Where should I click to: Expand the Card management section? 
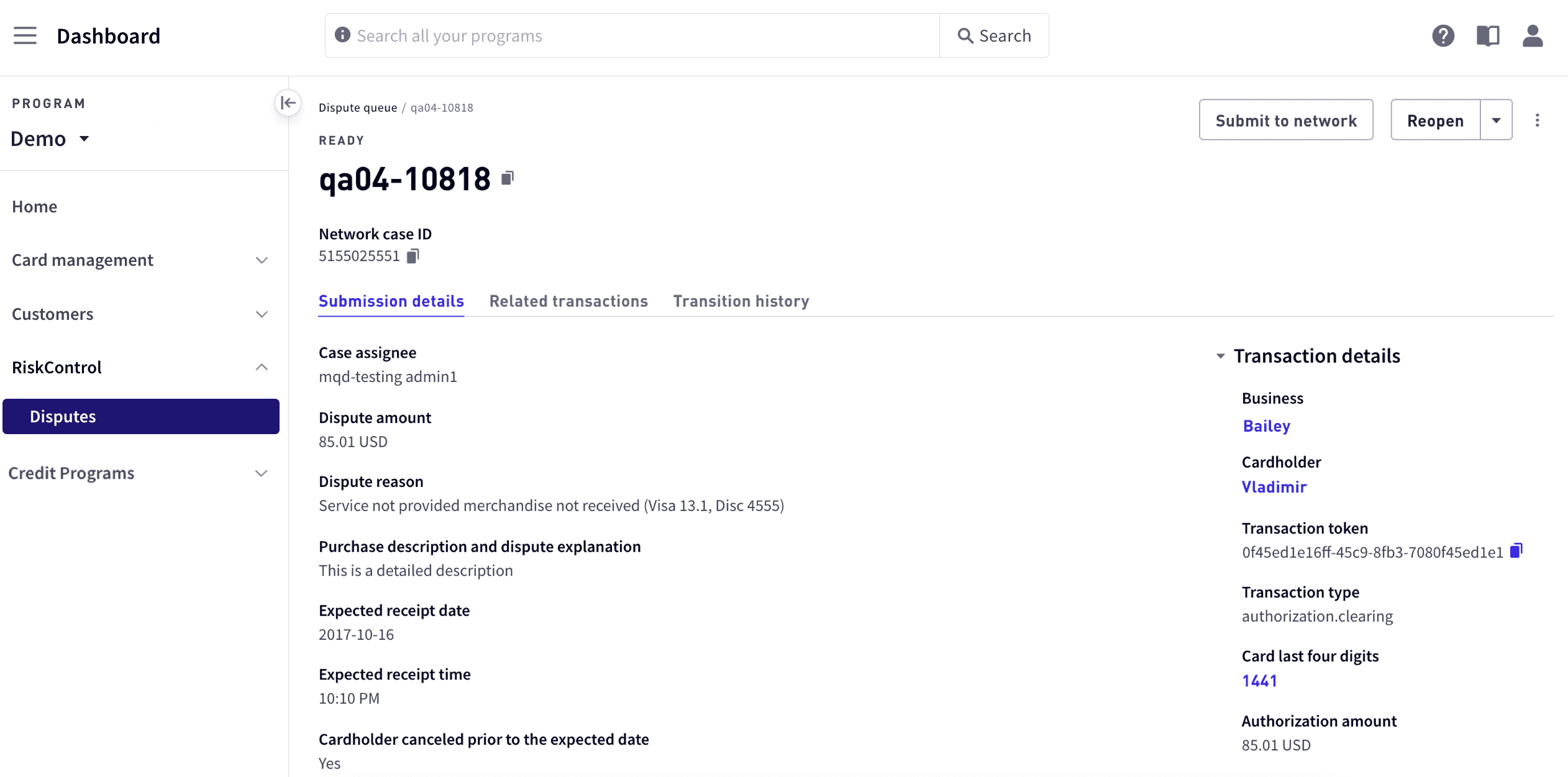140,260
